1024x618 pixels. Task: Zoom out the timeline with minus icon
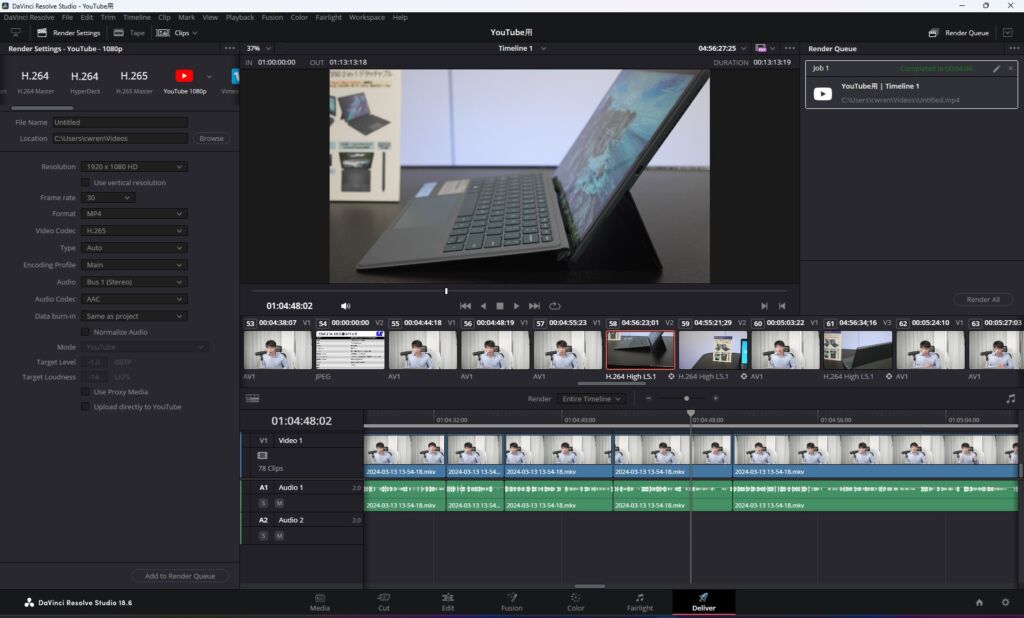[x=648, y=398]
